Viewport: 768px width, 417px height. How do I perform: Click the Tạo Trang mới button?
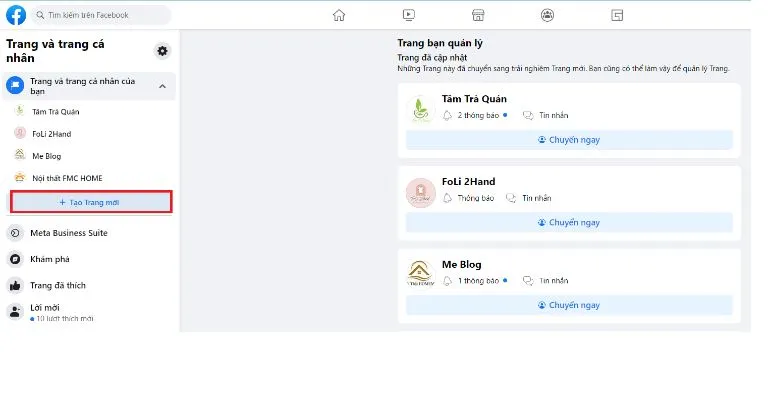pyautogui.click(x=91, y=202)
